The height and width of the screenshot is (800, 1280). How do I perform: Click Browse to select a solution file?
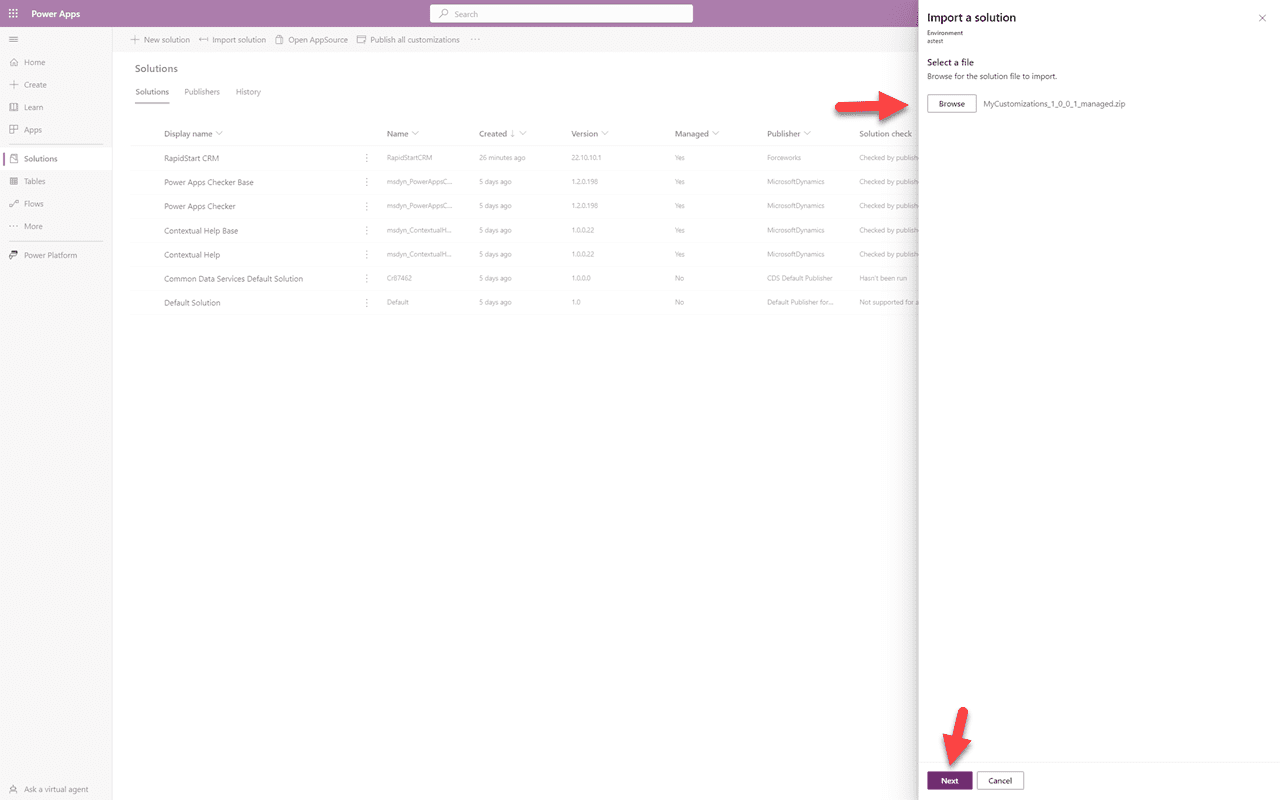tap(951, 103)
